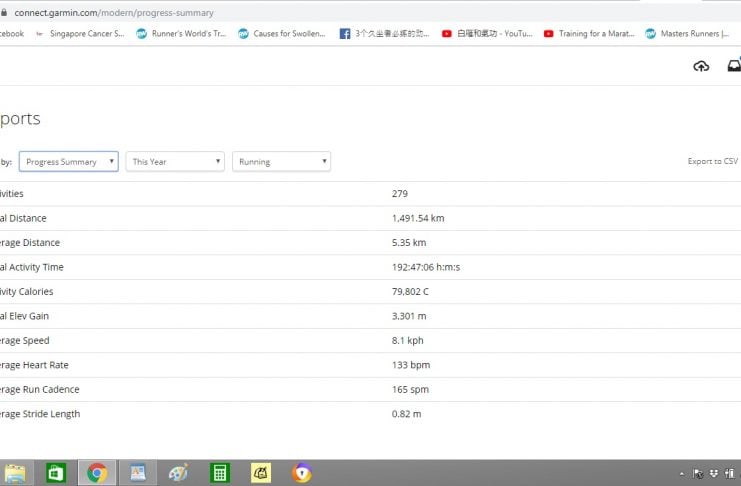Click the average speed value 8.1 kph

407,340
